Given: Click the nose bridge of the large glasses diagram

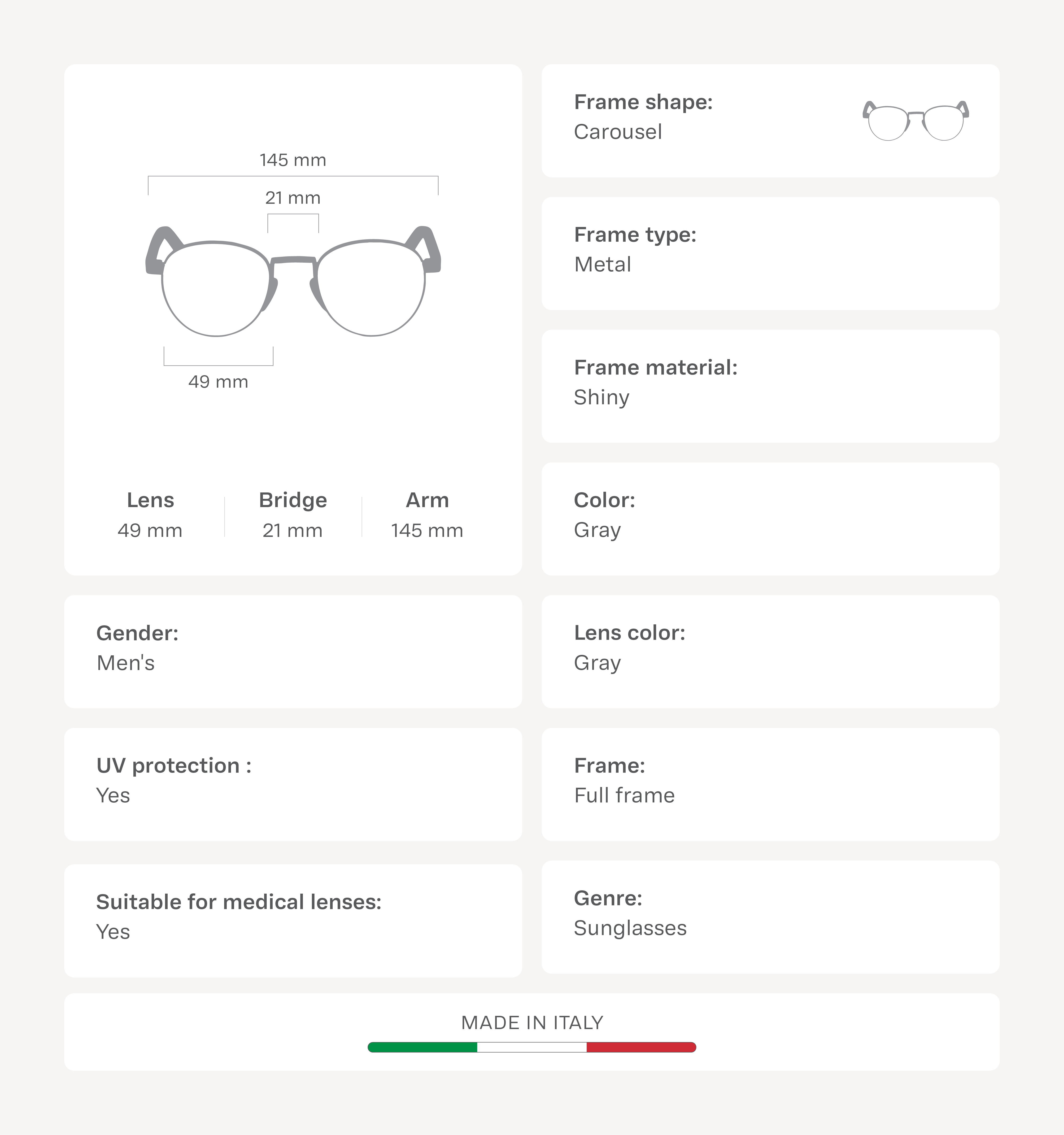Looking at the screenshot, I should click(x=293, y=260).
